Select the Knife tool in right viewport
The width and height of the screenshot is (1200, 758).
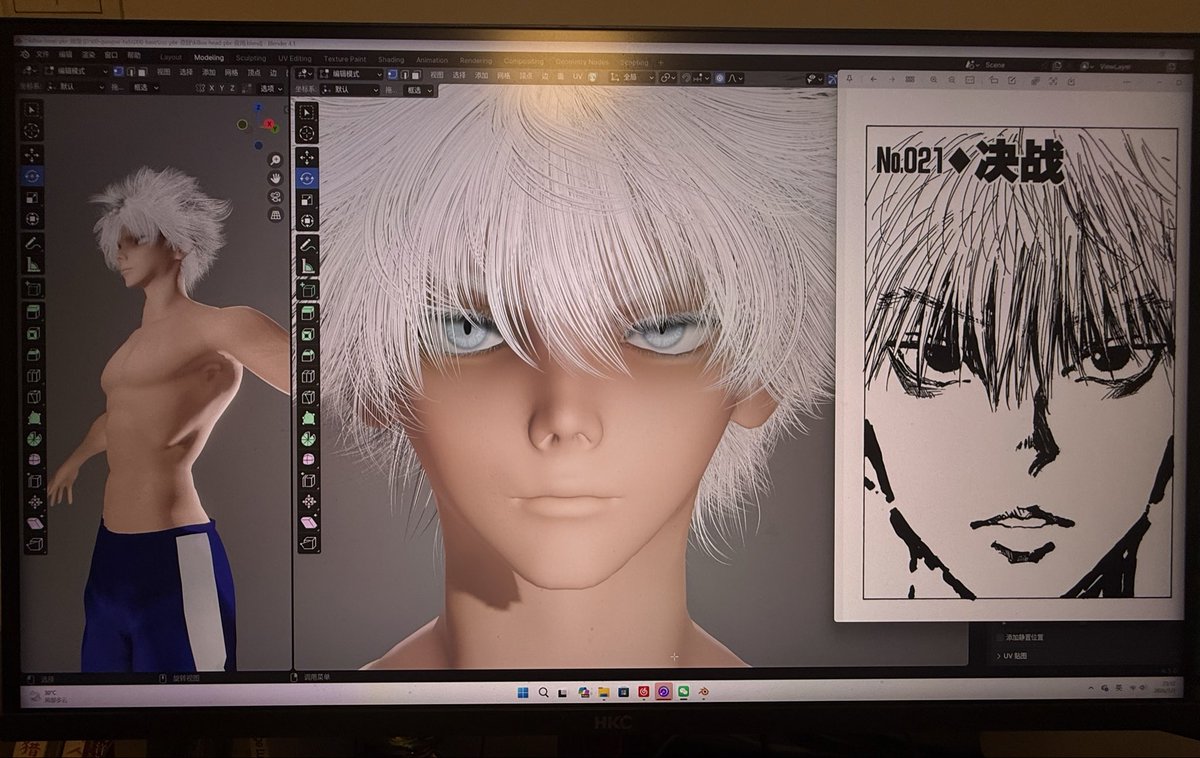point(308,397)
